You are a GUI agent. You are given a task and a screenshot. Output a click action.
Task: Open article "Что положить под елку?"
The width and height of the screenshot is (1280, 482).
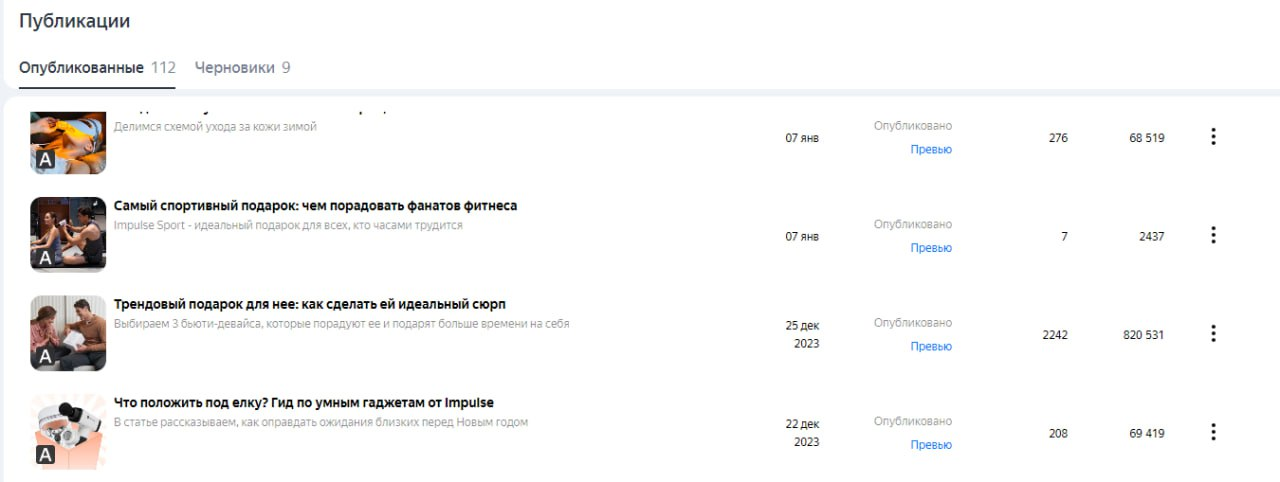(303, 403)
